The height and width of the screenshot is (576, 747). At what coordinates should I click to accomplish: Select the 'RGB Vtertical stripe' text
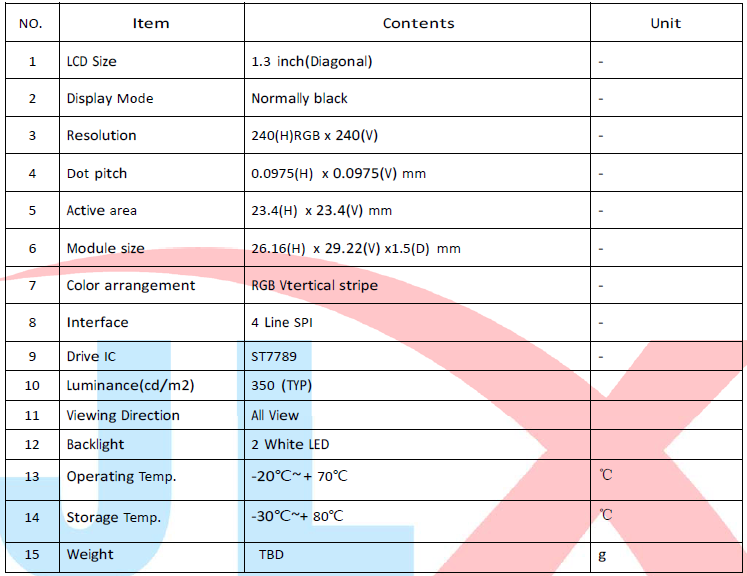tap(315, 285)
